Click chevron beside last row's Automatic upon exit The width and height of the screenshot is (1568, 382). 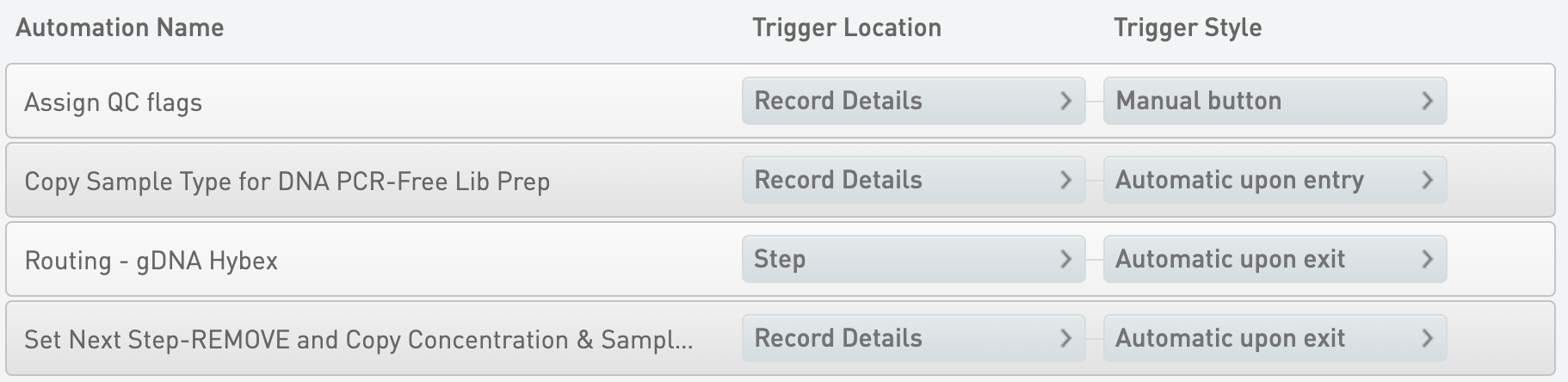[x=1427, y=338]
